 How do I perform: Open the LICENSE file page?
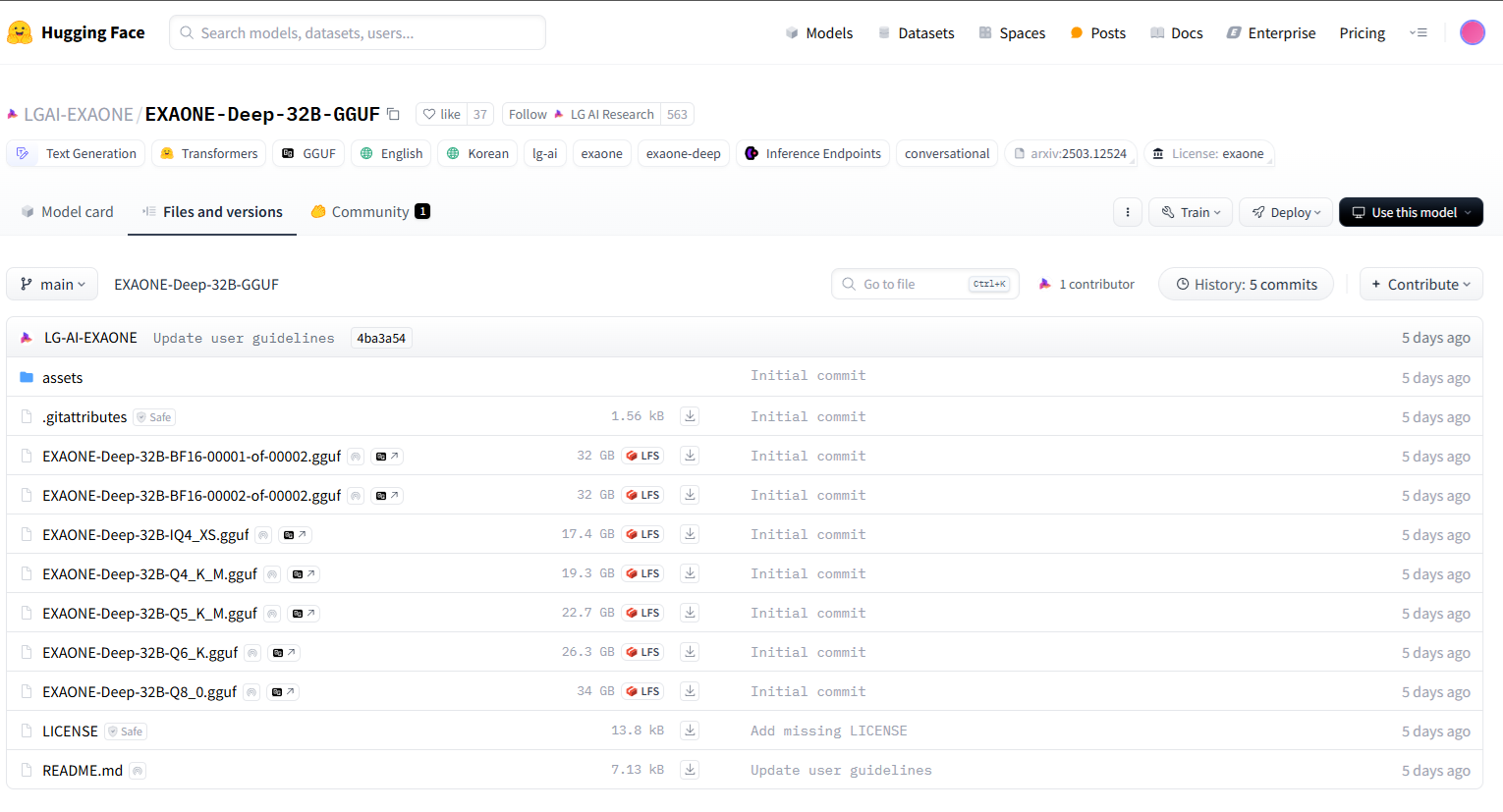pos(70,731)
